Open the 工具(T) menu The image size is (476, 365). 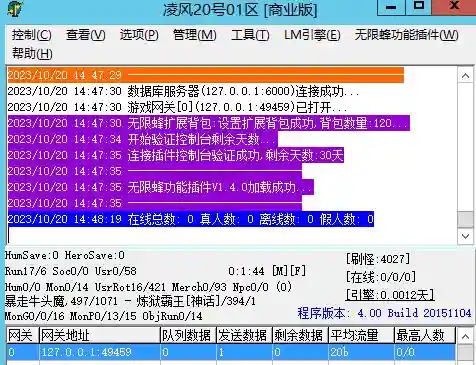pyautogui.click(x=250, y=35)
